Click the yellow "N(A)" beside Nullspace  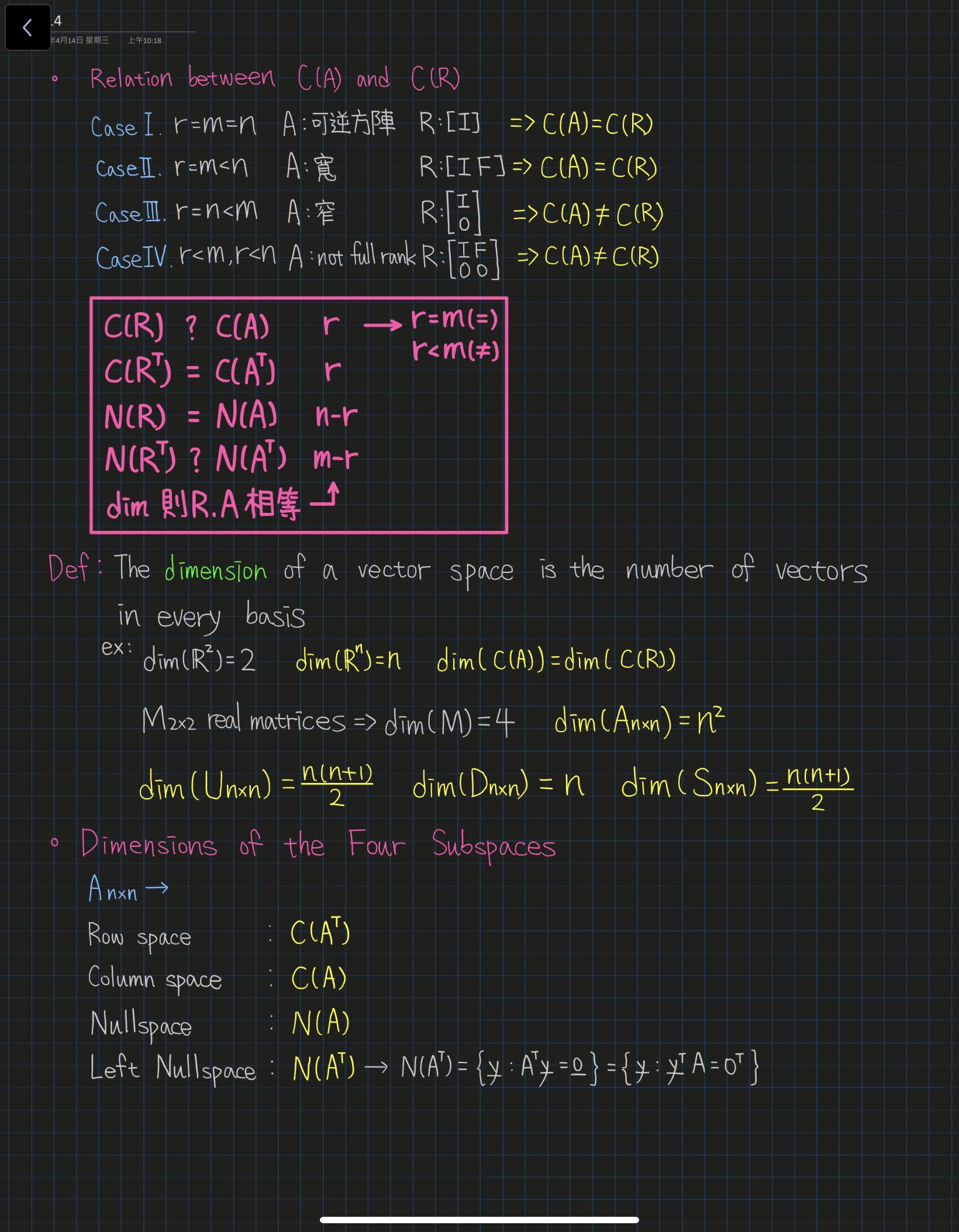click(320, 1023)
